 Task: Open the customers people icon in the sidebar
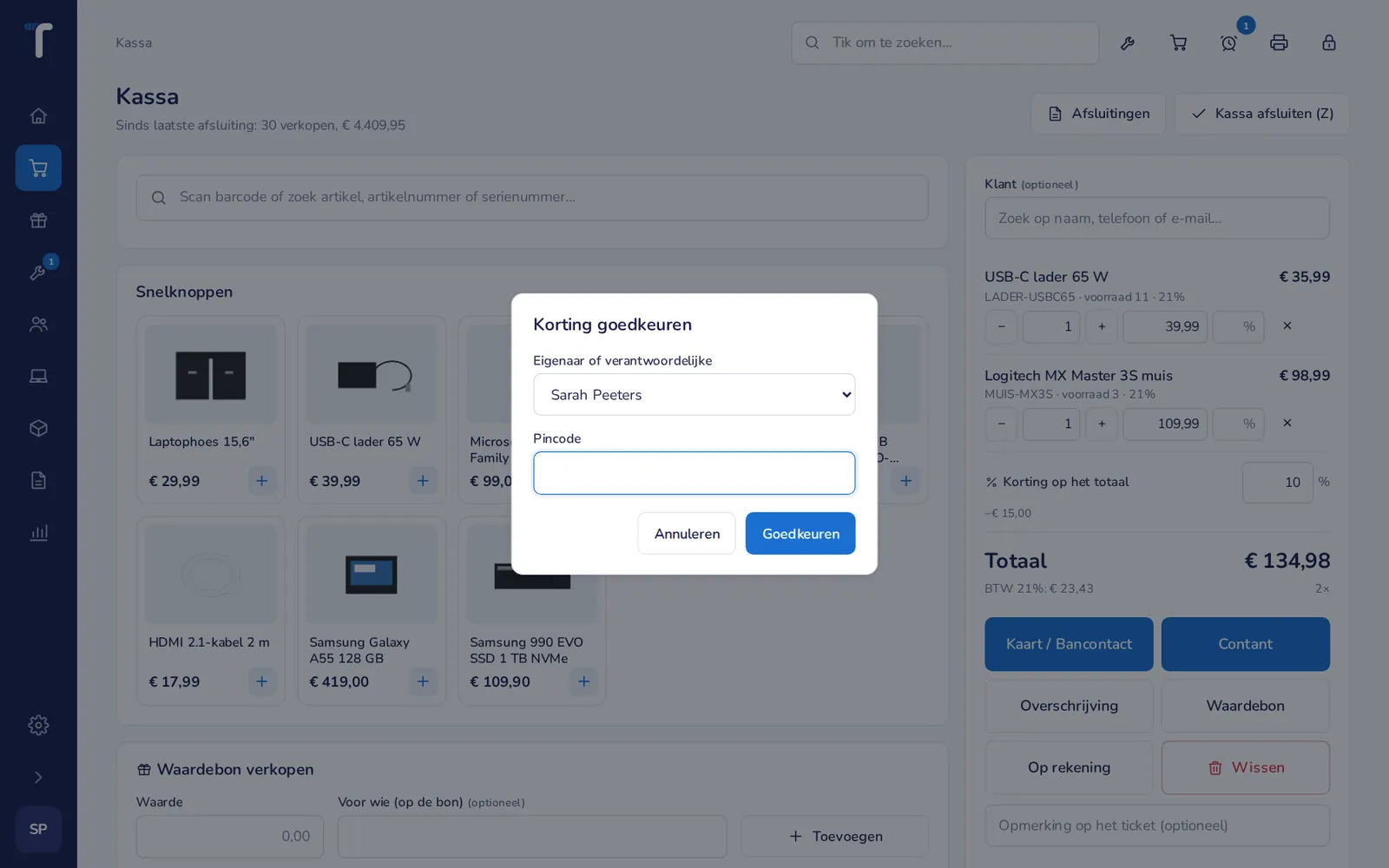click(x=38, y=324)
